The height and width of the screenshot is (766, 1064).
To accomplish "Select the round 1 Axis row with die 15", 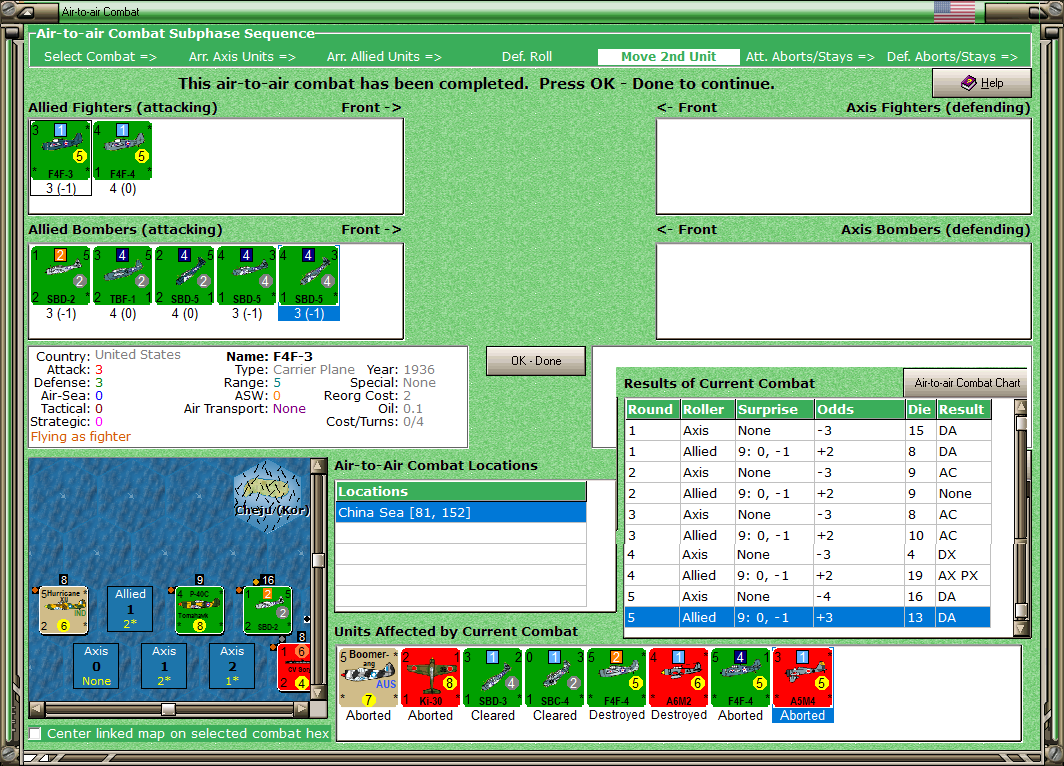I will click(x=808, y=430).
